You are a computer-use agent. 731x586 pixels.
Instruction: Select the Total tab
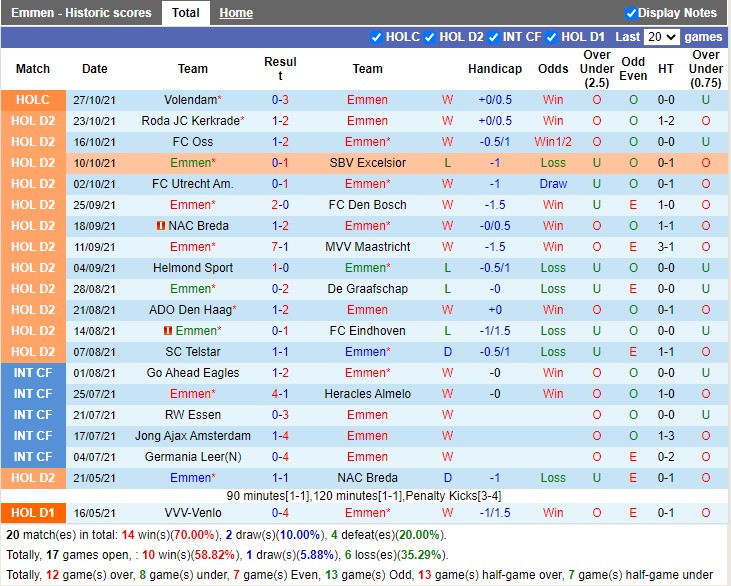[x=185, y=13]
